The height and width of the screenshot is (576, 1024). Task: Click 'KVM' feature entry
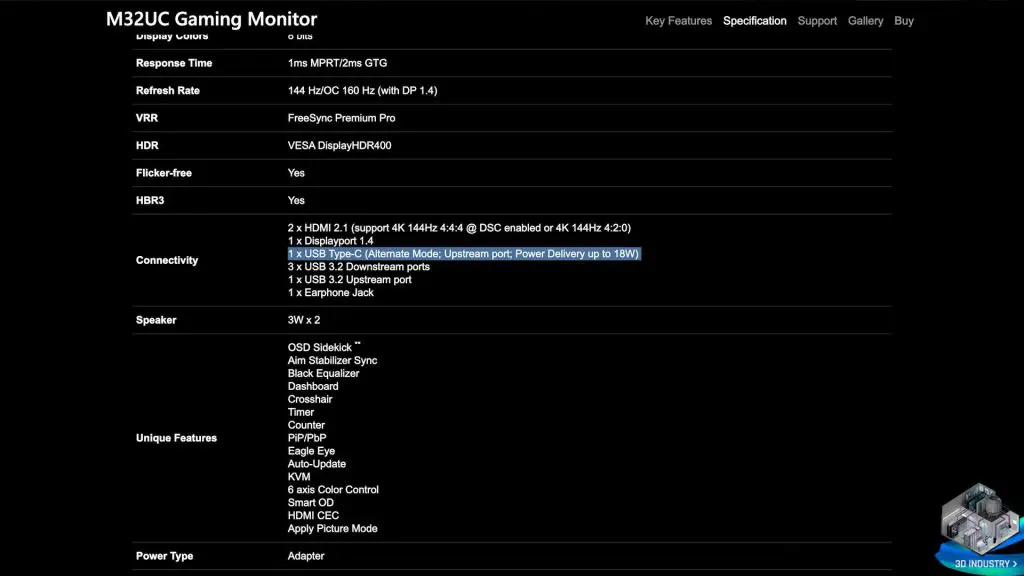[299, 477]
